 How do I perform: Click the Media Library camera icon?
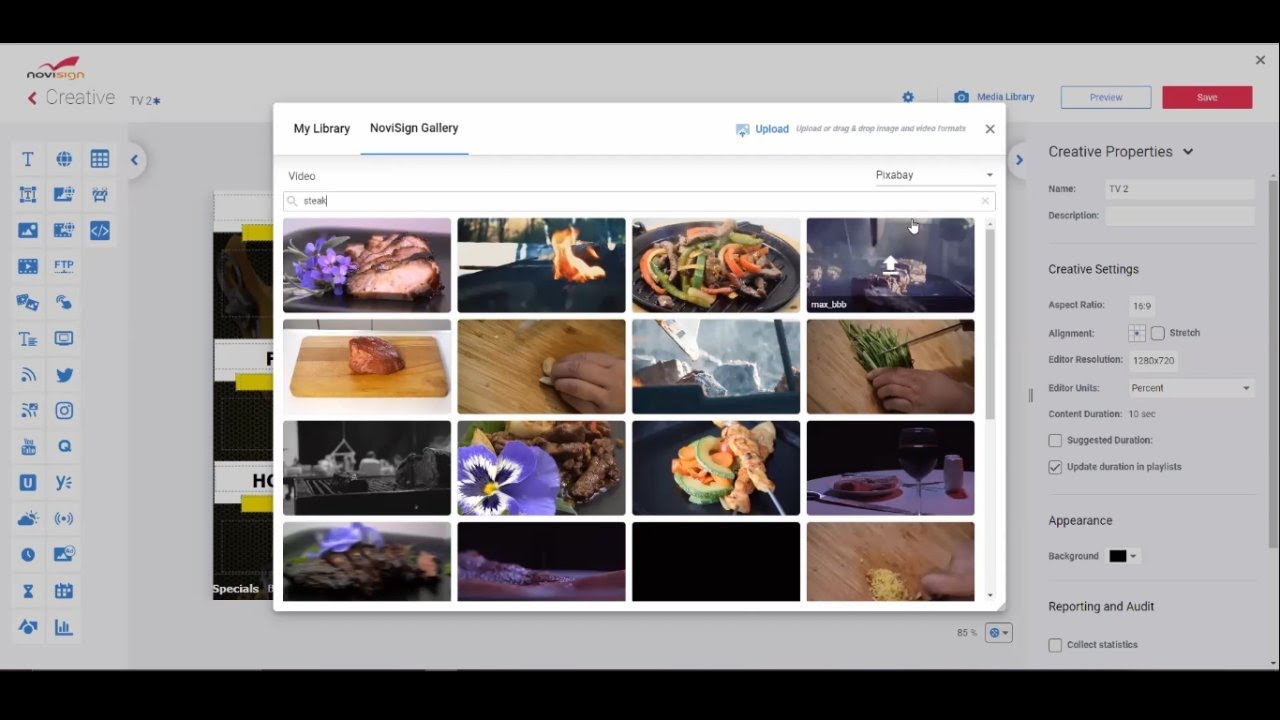tap(961, 97)
